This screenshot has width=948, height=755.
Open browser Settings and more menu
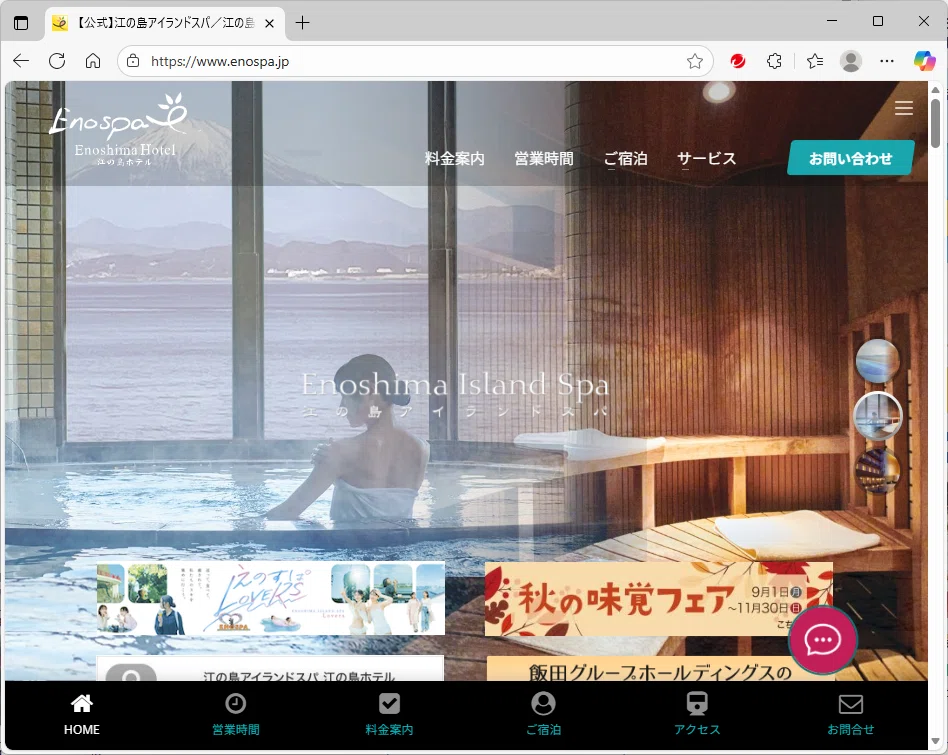887,61
